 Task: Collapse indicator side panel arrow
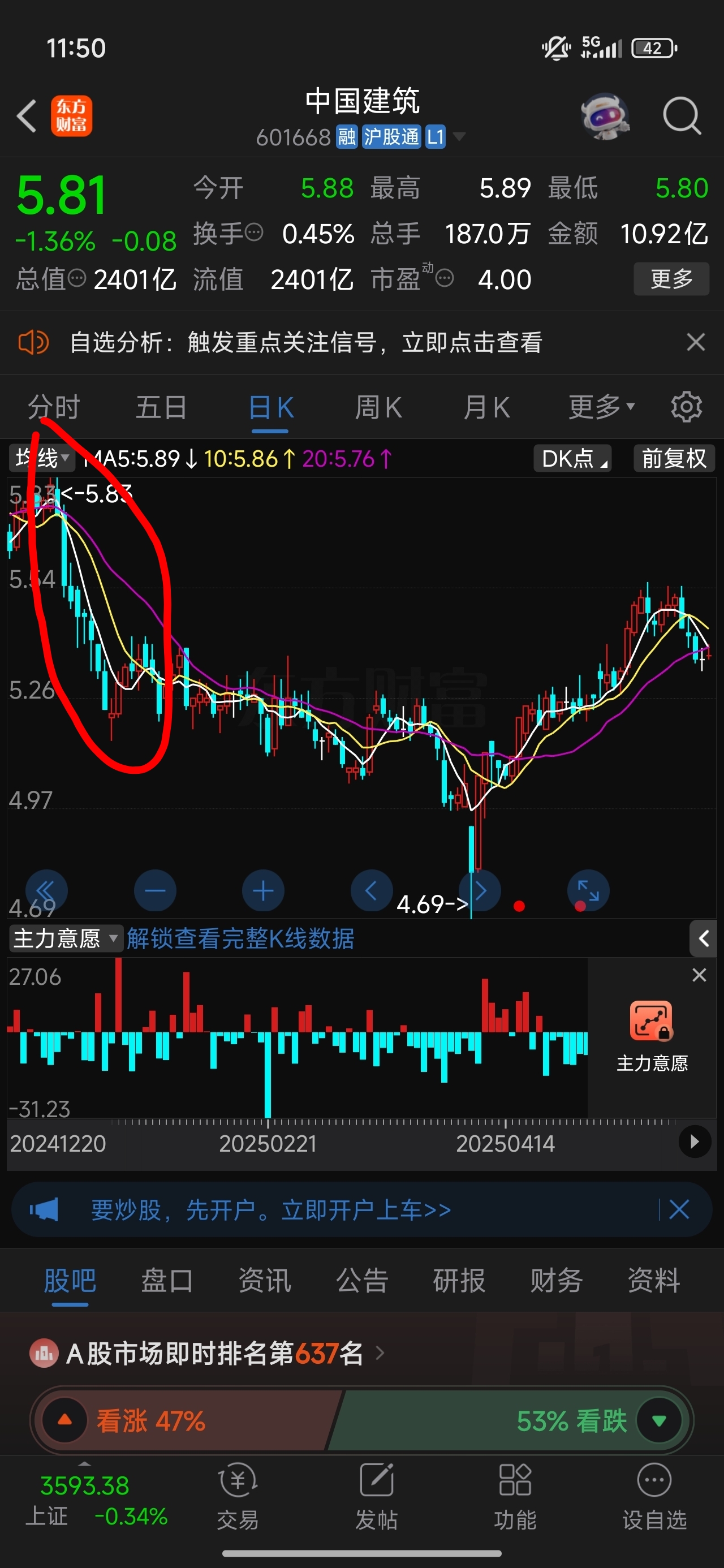coord(703,938)
